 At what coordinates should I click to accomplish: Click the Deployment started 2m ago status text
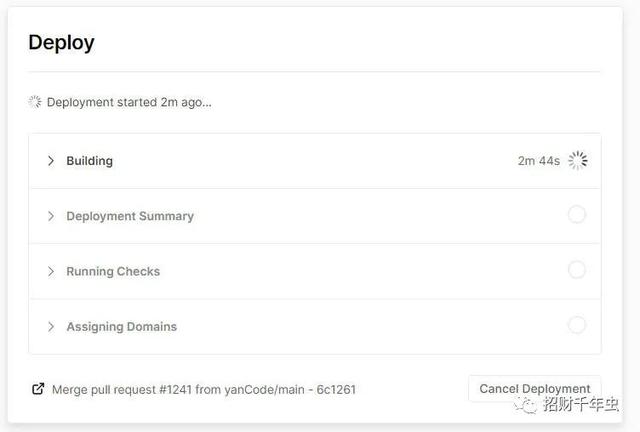click(129, 102)
